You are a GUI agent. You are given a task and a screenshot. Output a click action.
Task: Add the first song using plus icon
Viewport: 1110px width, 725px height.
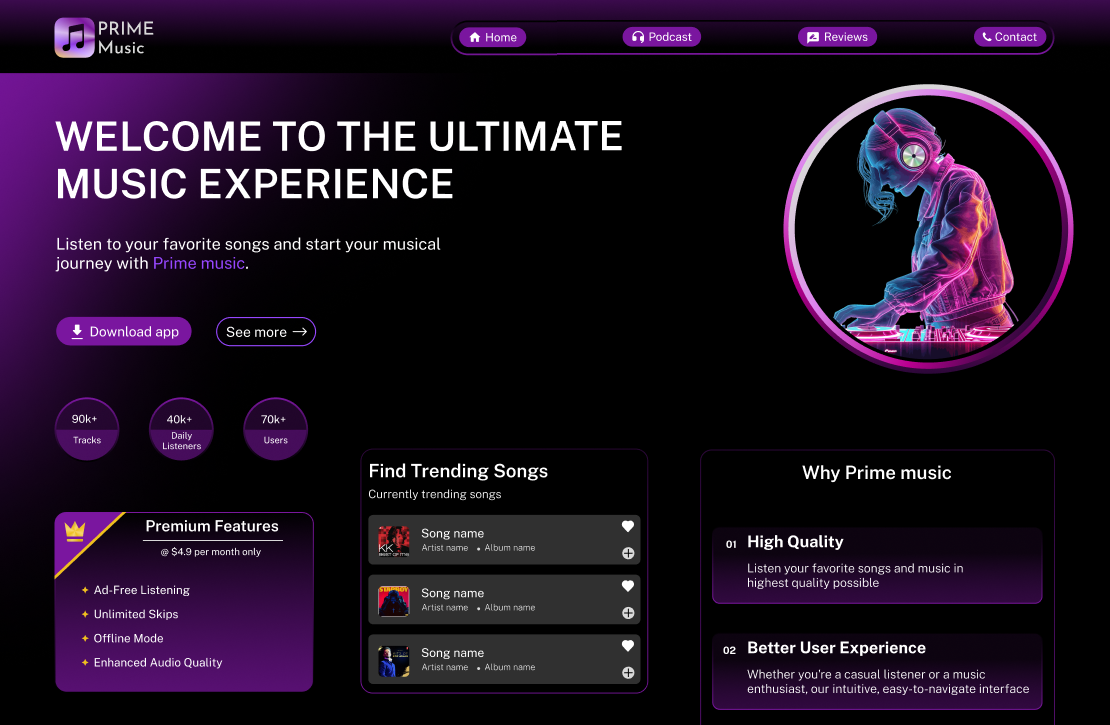click(628, 554)
